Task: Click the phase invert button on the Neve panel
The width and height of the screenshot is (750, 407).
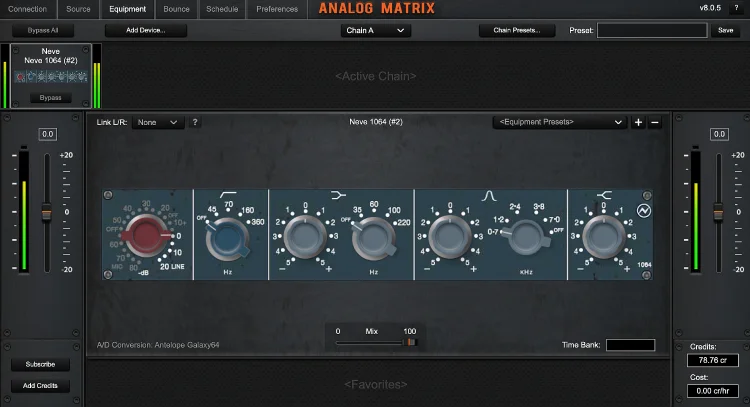Action: coord(644,212)
